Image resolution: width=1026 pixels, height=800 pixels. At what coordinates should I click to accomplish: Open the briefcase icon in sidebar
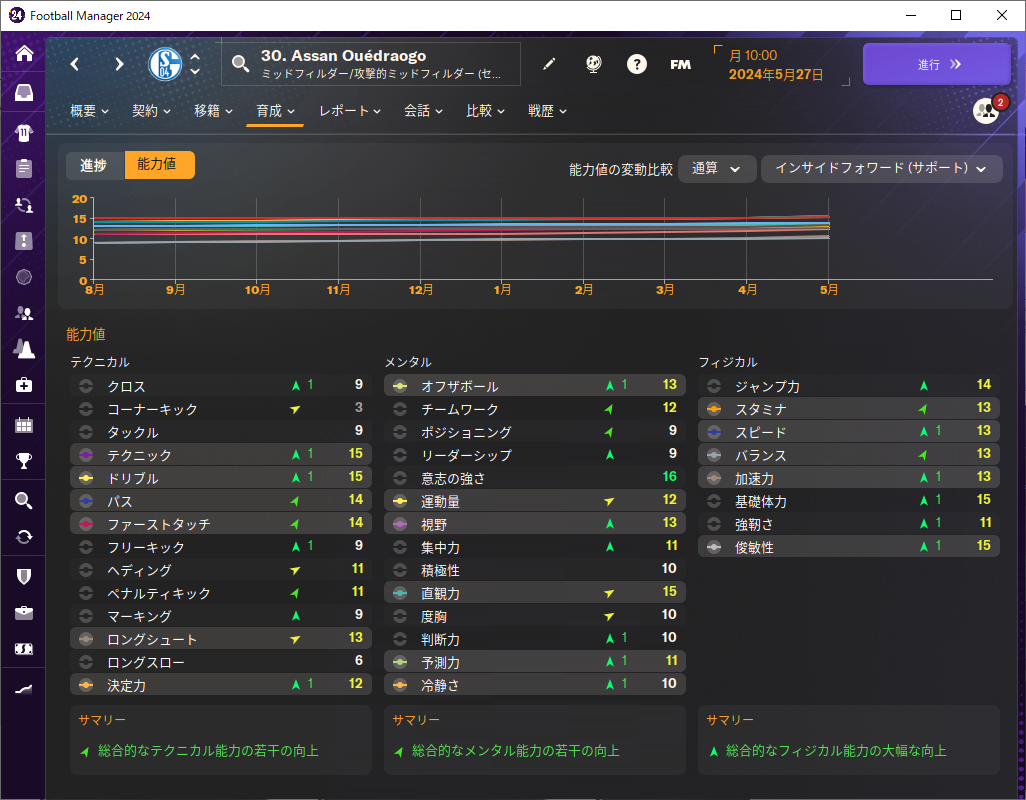coord(24,613)
